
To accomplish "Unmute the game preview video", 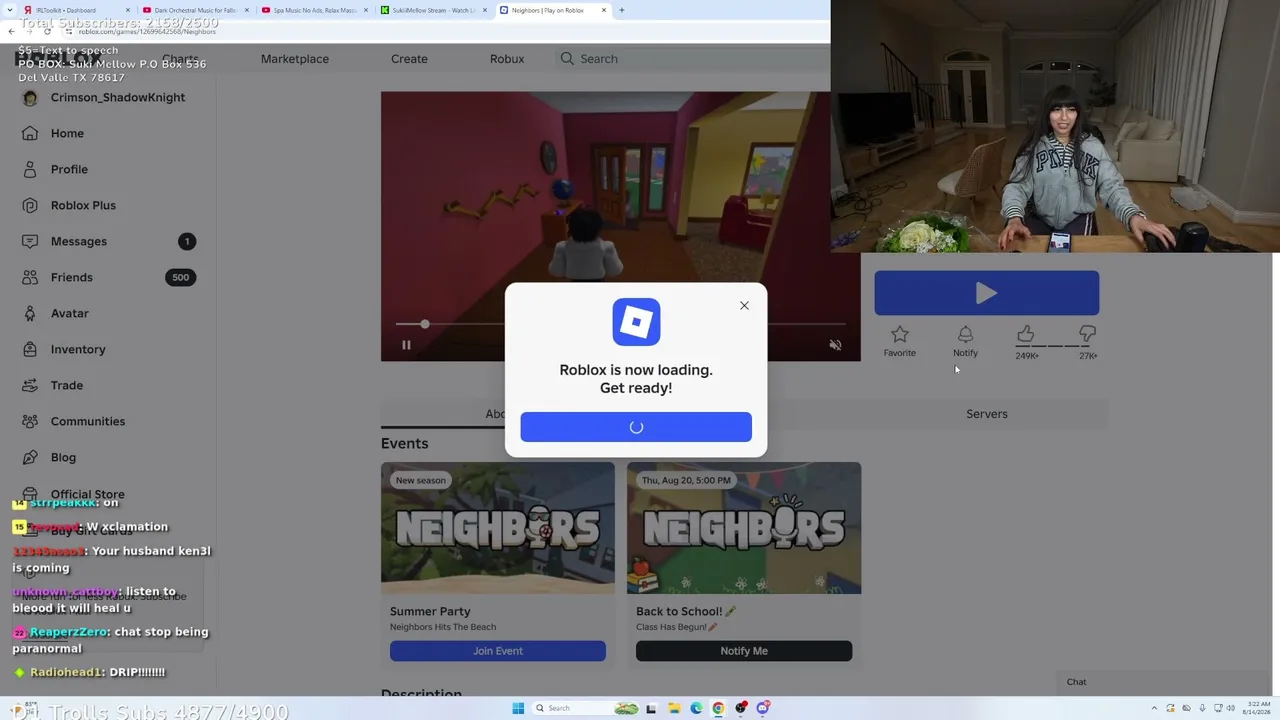I will point(835,345).
